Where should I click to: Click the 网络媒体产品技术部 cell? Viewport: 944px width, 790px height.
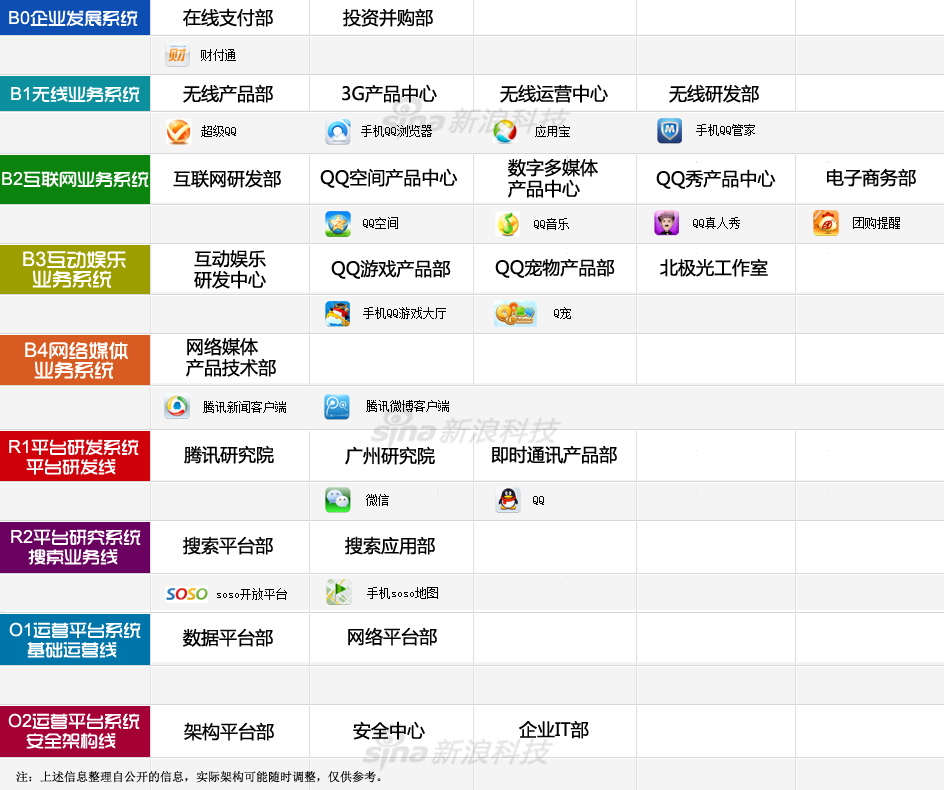point(229,360)
